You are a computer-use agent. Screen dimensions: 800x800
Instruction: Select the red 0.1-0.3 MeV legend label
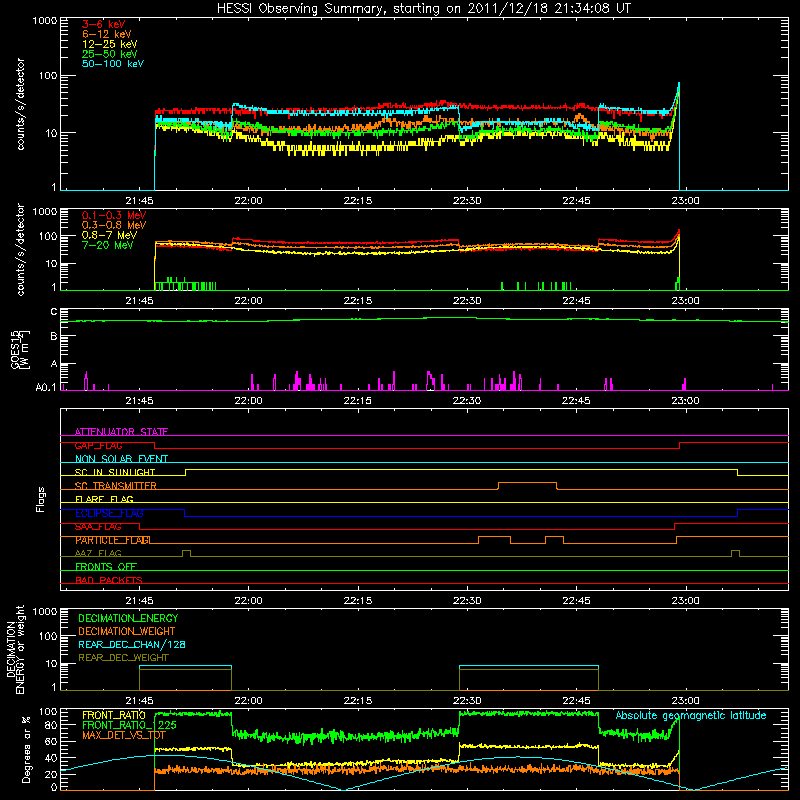[x=114, y=215]
